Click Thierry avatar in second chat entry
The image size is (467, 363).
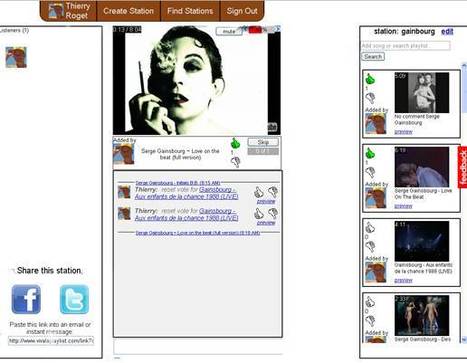pos(124,214)
